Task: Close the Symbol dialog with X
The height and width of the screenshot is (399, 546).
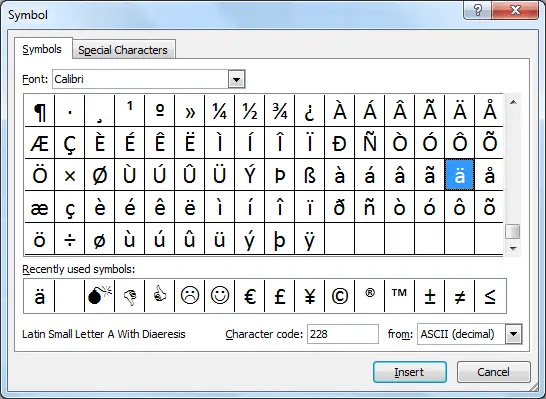Action: coord(515,10)
